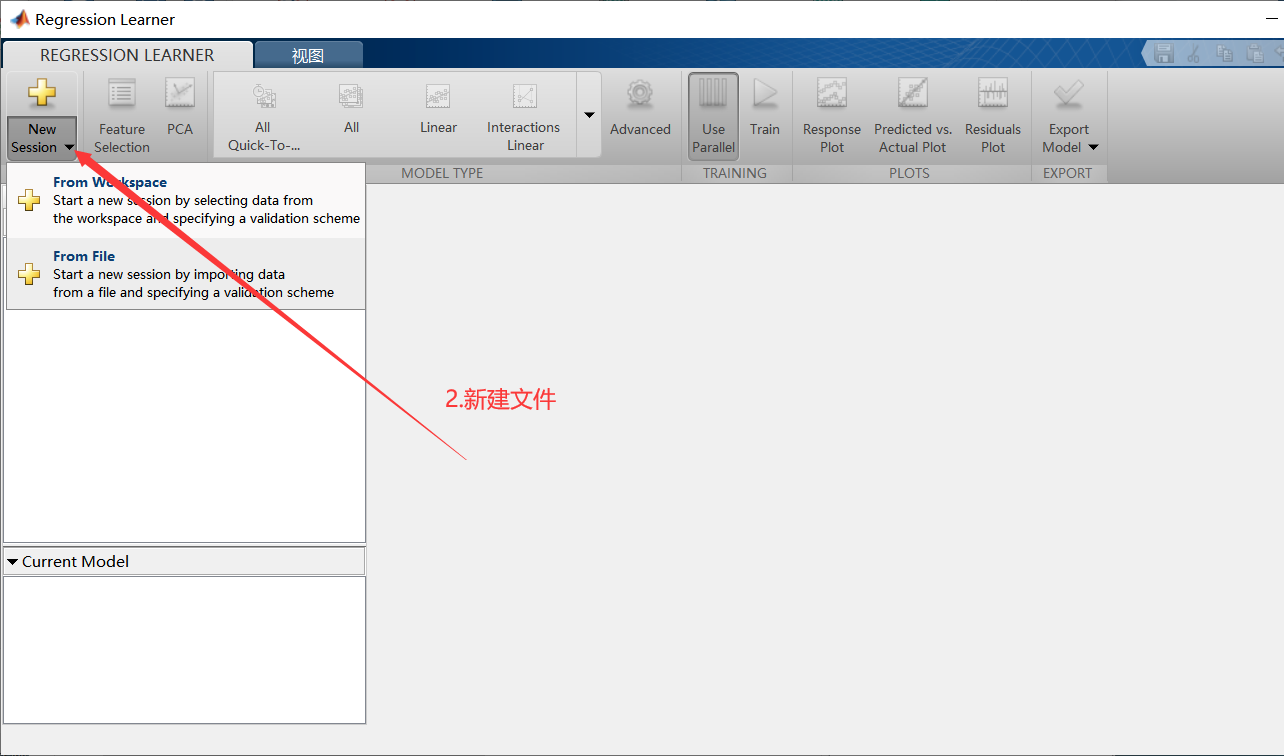Click the Train button
The height and width of the screenshot is (756, 1284).
tap(765, 109)
